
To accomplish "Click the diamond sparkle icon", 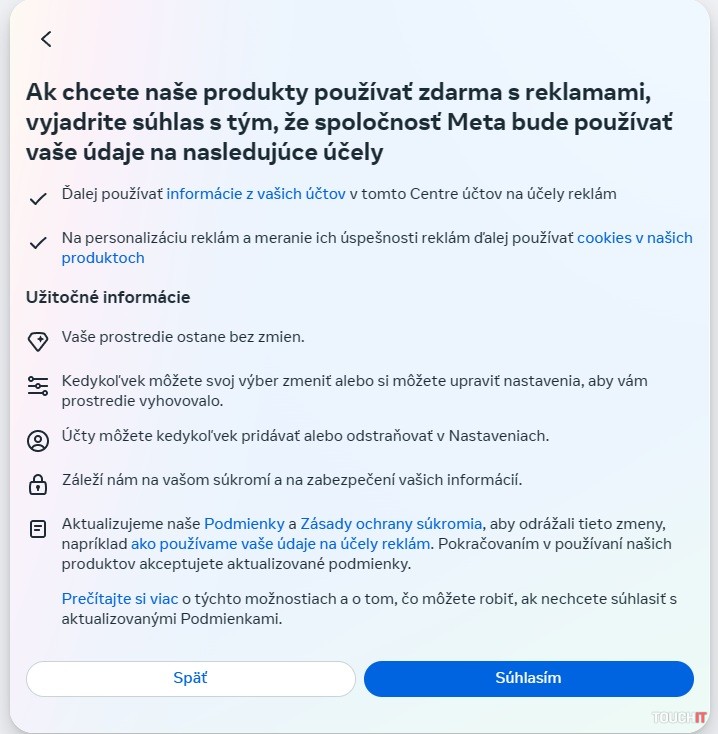I will point(38,342).
